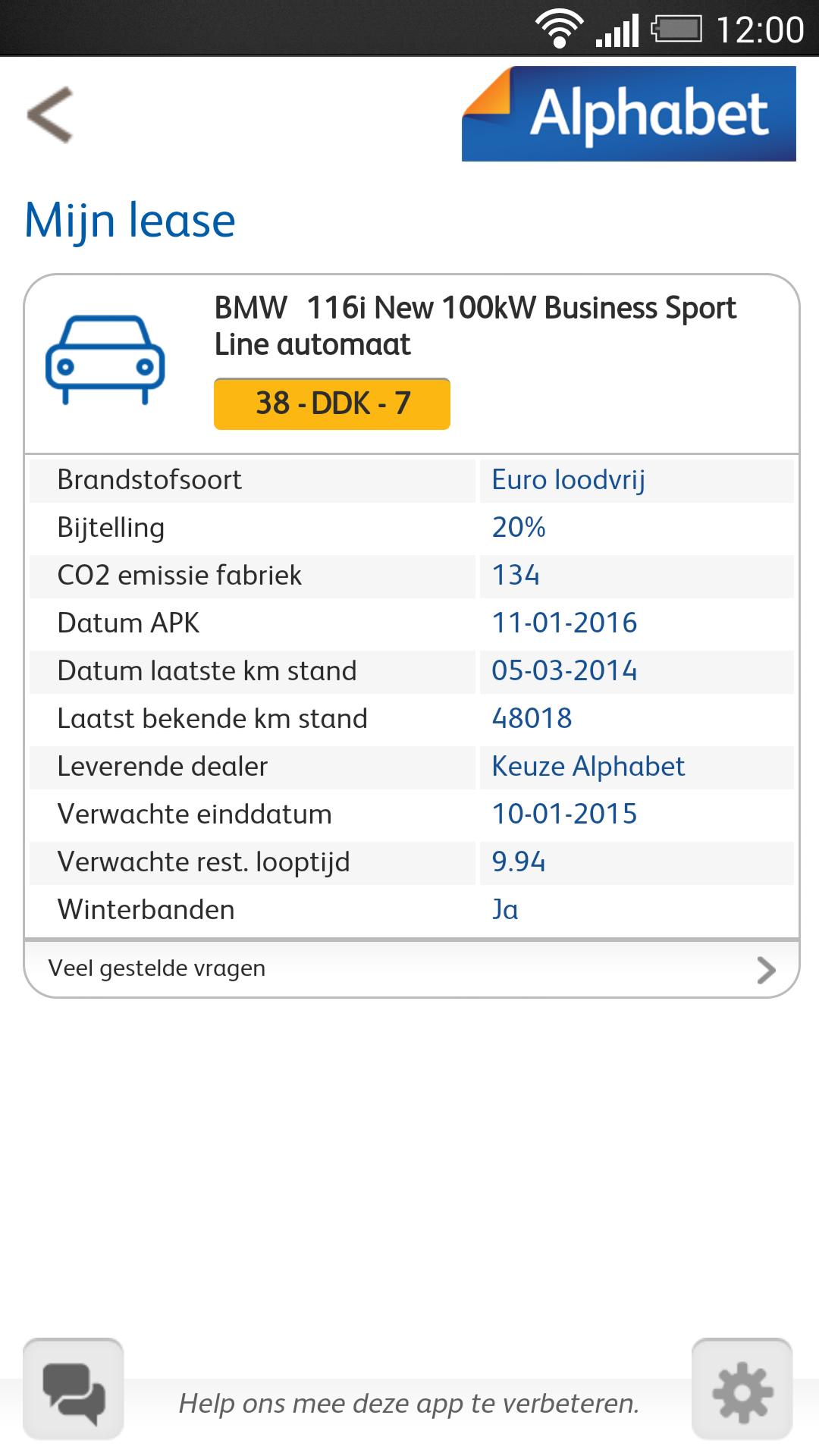
Task: Tap the signal strength icon
Action: click(617, 32)
